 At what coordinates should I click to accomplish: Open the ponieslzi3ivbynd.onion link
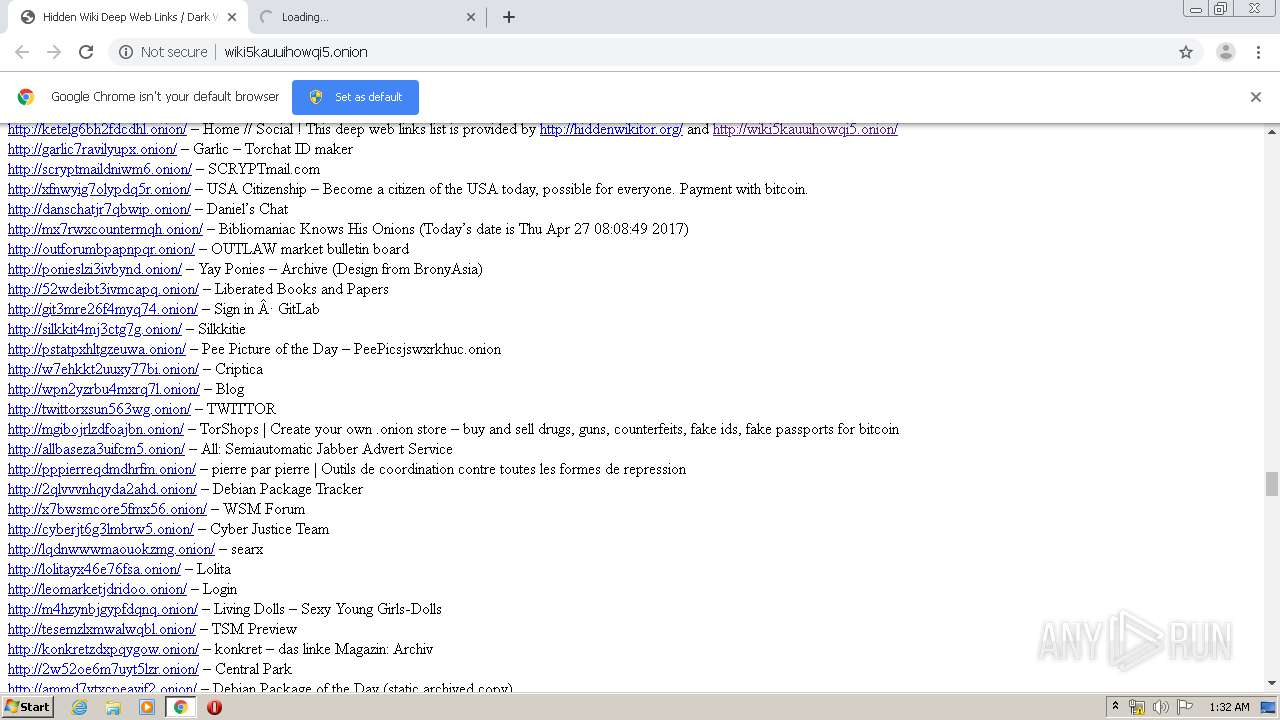click(x=95, y=269)
